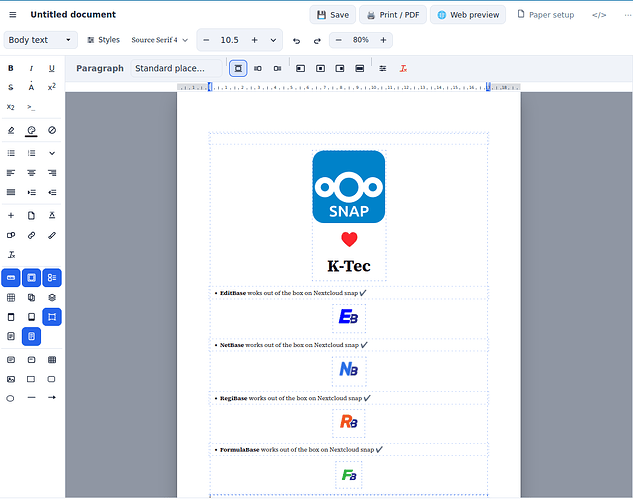Clear paragraph formatting with the red icon
633x500 pixels.
click(x=403, y=68)
